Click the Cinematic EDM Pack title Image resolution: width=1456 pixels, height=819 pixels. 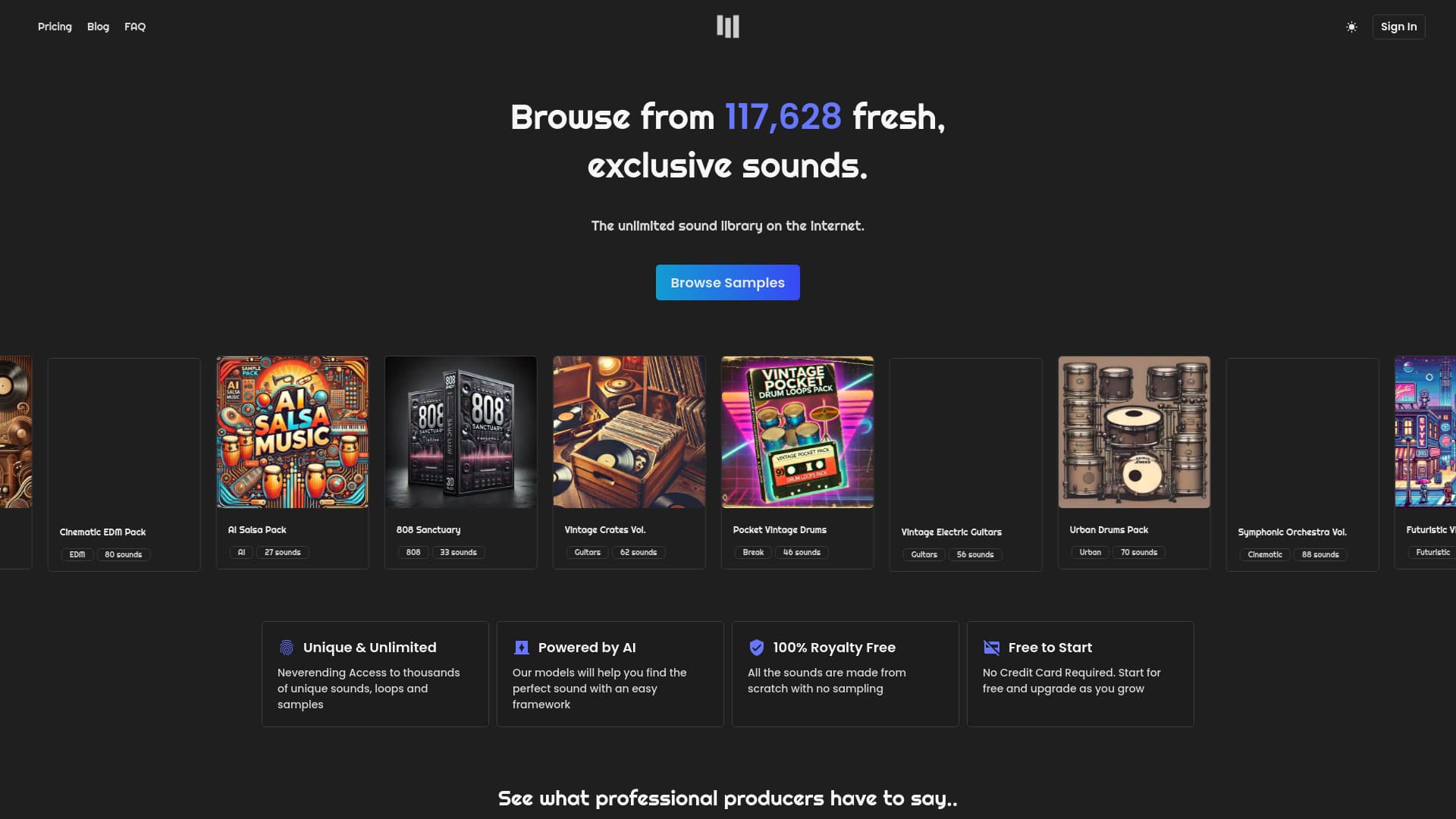[x=102, y=532]
